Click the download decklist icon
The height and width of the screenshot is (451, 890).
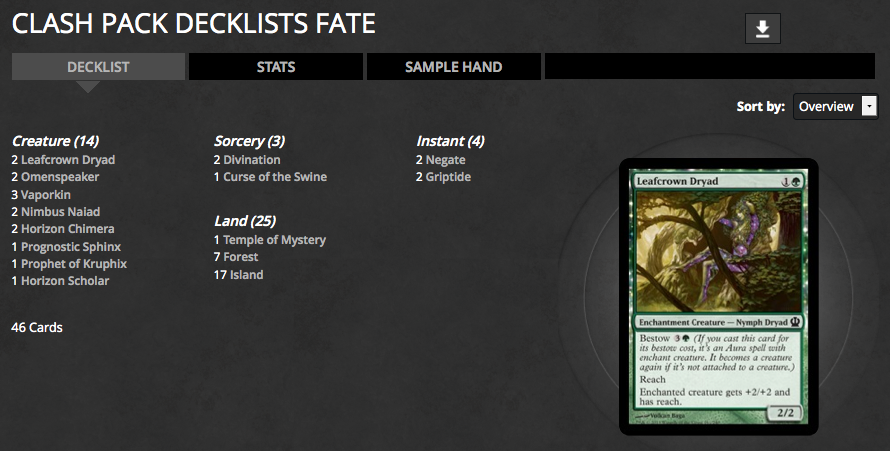tap(762, 29)
